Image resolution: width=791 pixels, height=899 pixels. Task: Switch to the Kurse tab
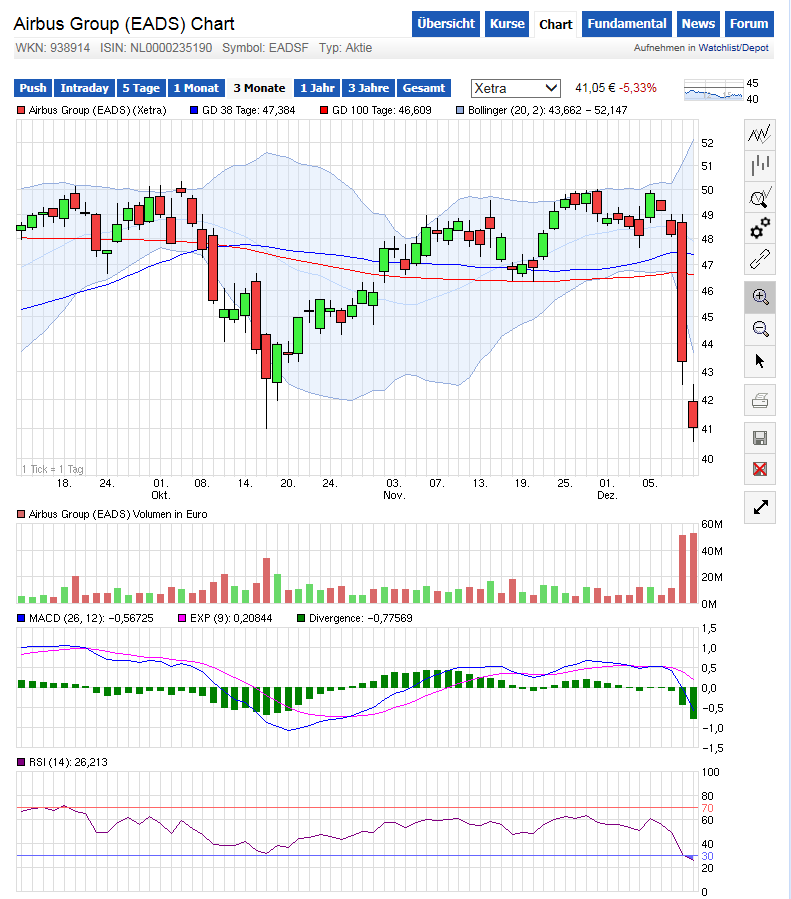(x=507, y=24)
